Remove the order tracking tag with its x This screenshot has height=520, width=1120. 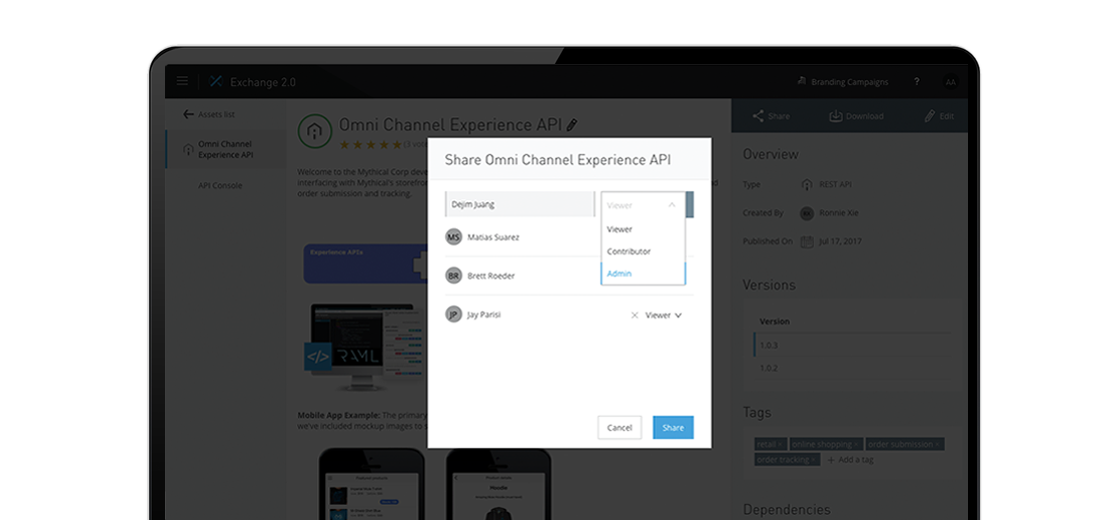tap(814, 460)
